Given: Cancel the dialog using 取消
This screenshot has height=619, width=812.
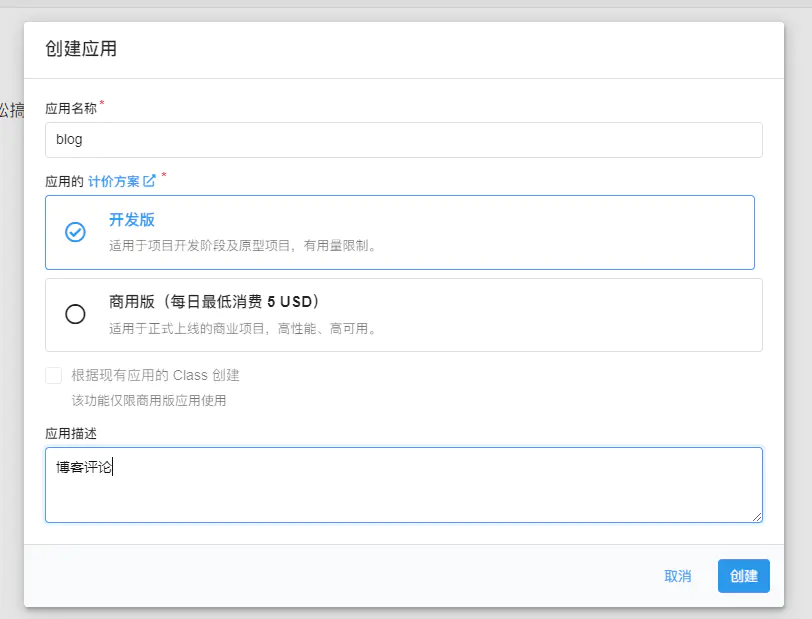Looking at the screenshot, I should 677,576.
